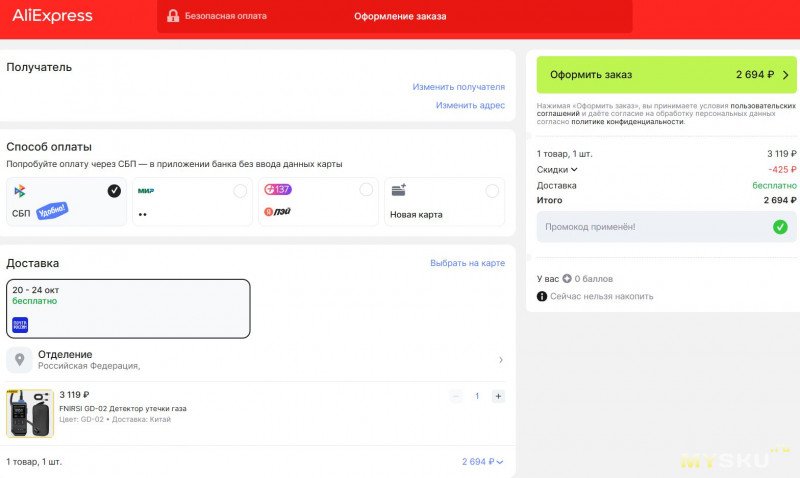Select Новая карта payment option
800x478 pixels.
click(444, 202)
